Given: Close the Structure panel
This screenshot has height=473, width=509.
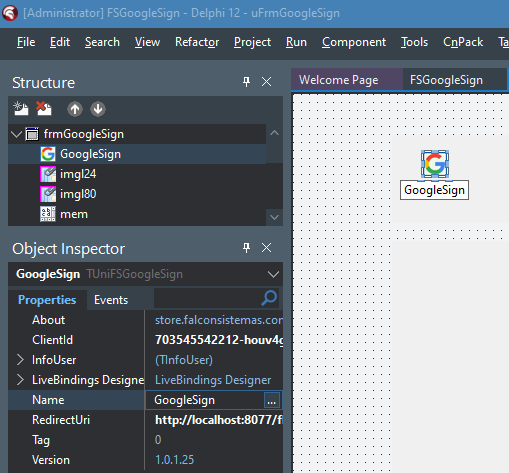Looking at the screenshot, I should [266, 82].
